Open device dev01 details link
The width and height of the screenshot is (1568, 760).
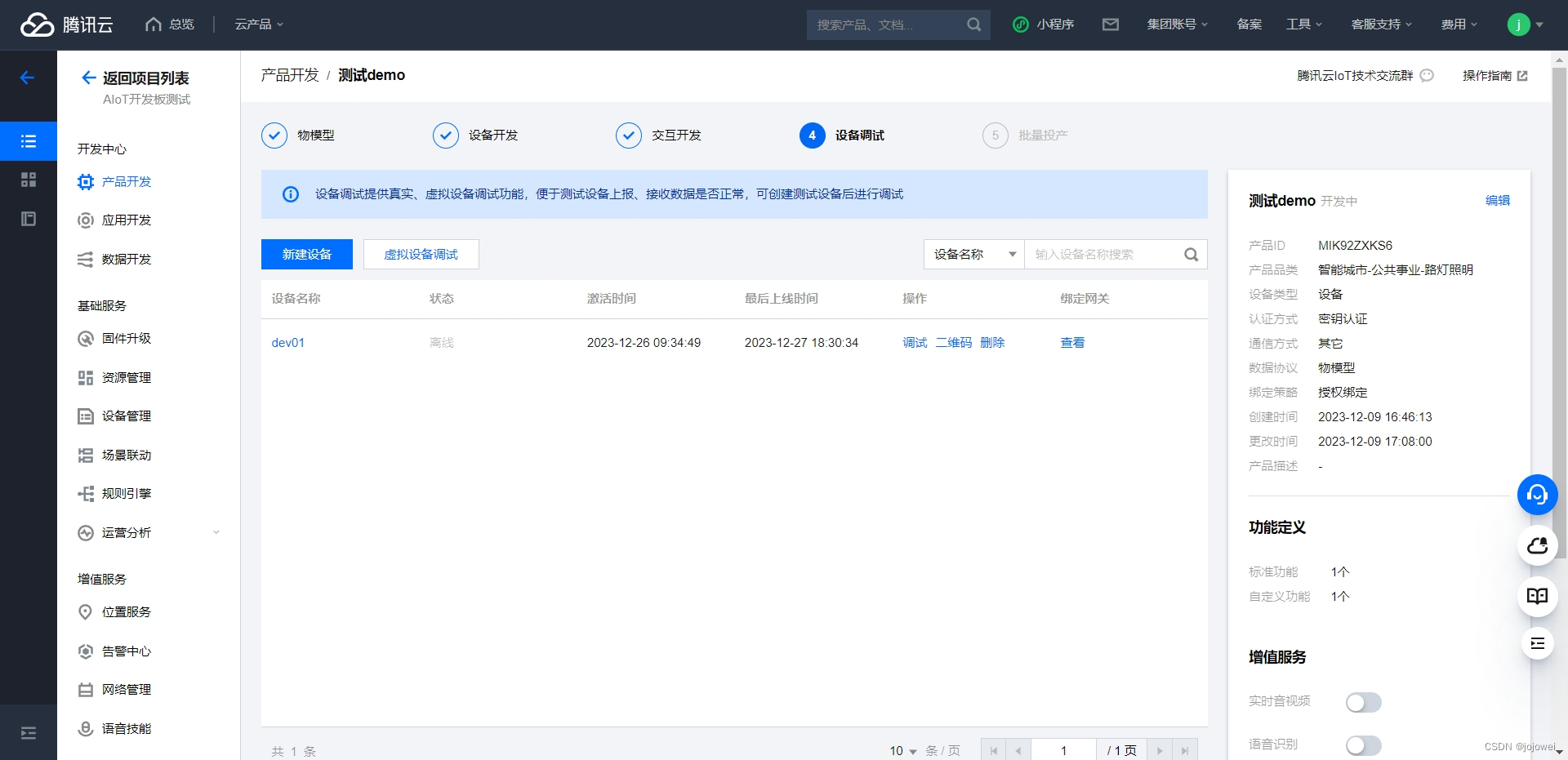(x=287, y=342)
